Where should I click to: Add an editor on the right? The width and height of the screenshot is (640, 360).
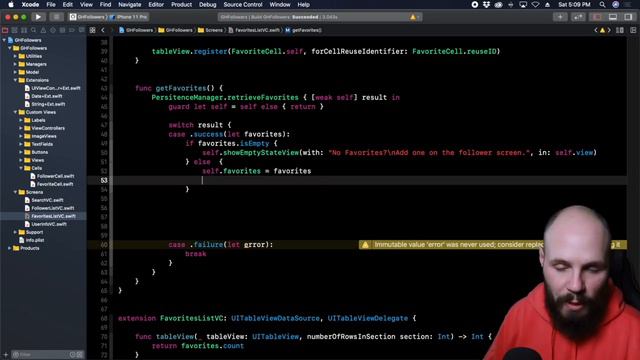(x=633, y=30)
